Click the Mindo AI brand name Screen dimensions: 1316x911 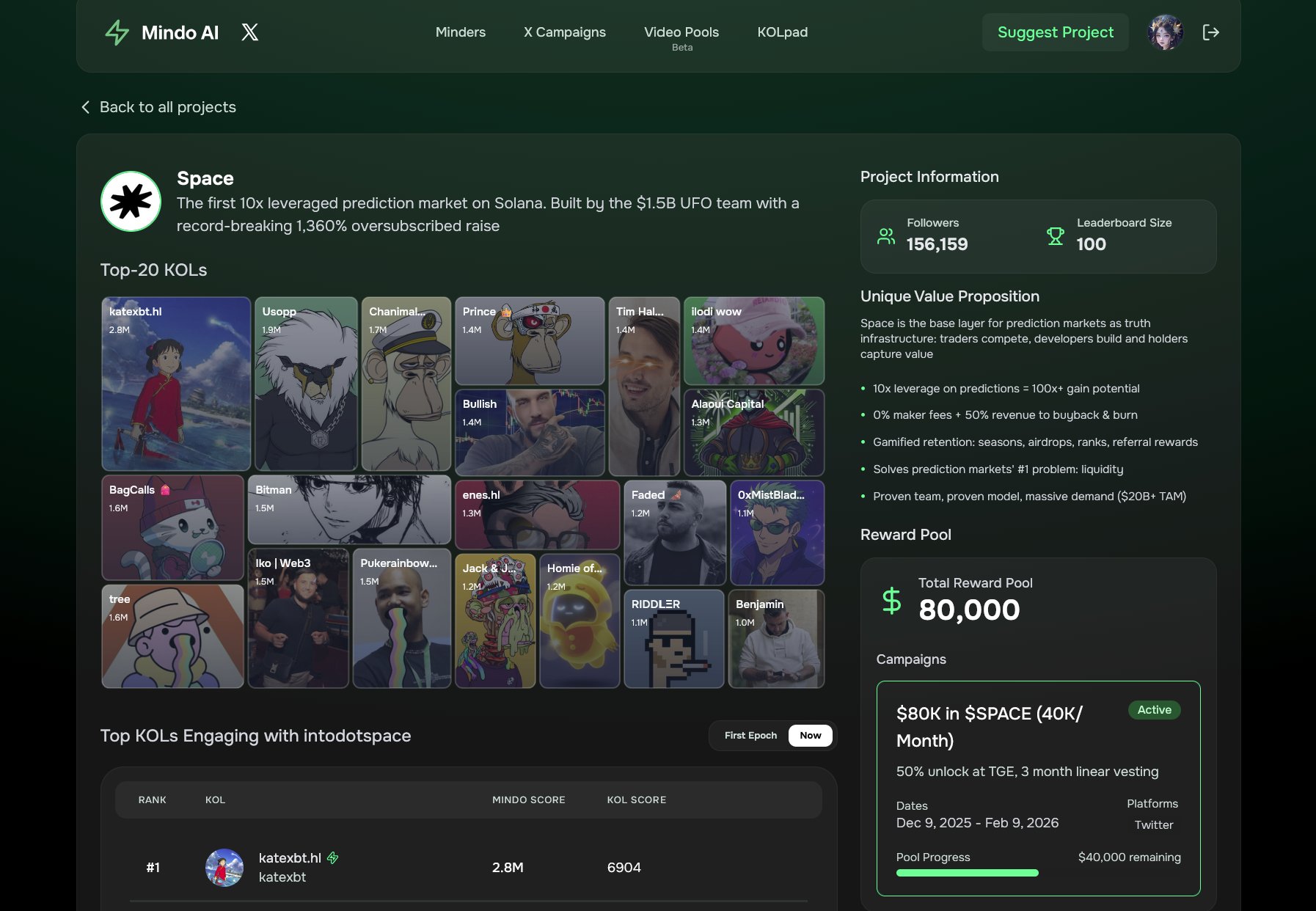(x=180, y=32)
